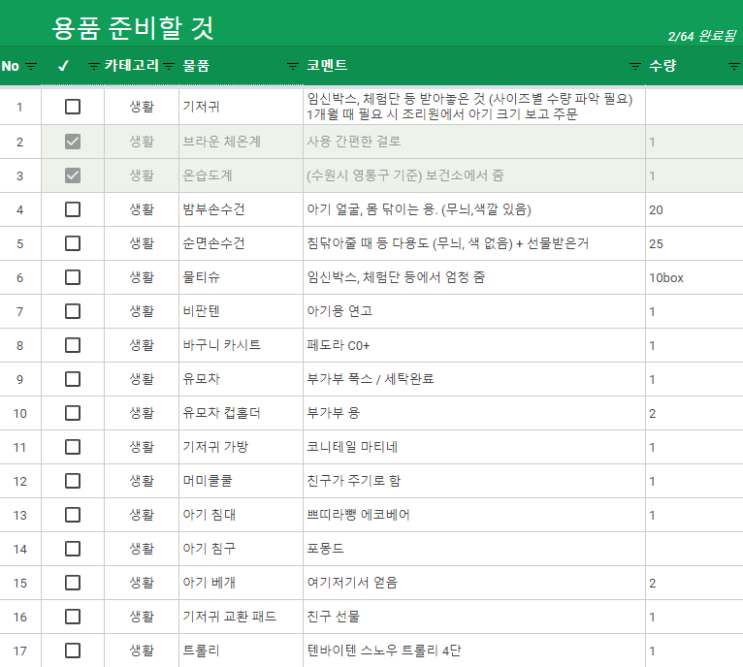Image resolution: width=743 pixels, height=667 pixels.
Task: Select the 밤부손수건 item cell
Action: (x=241, y=210)
